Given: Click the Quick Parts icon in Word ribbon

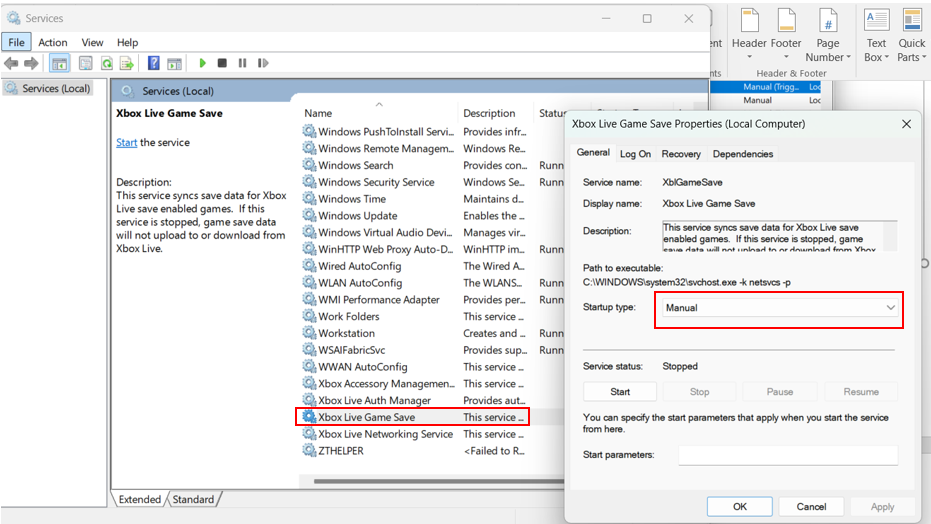Looking at the screenshot, I should (x=911, y=21).
